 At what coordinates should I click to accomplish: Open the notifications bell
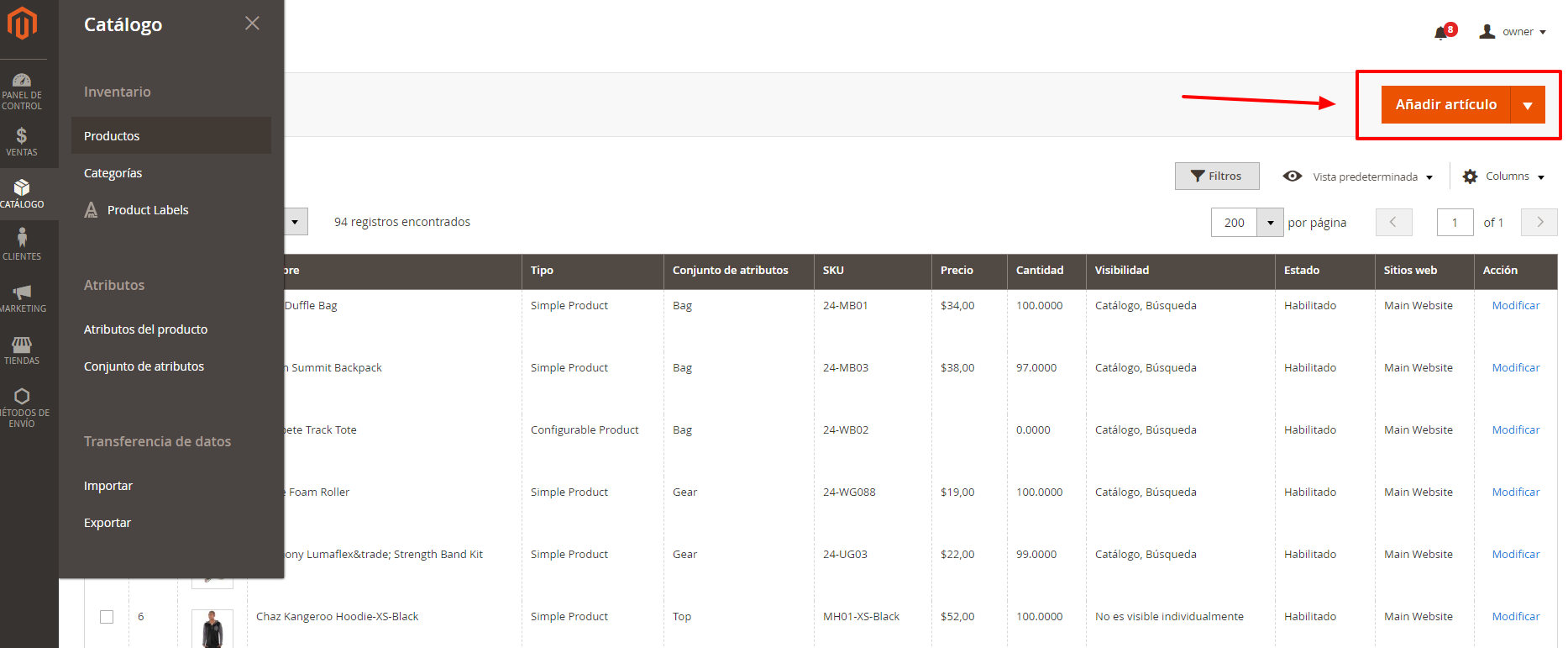click(1441, 32)
